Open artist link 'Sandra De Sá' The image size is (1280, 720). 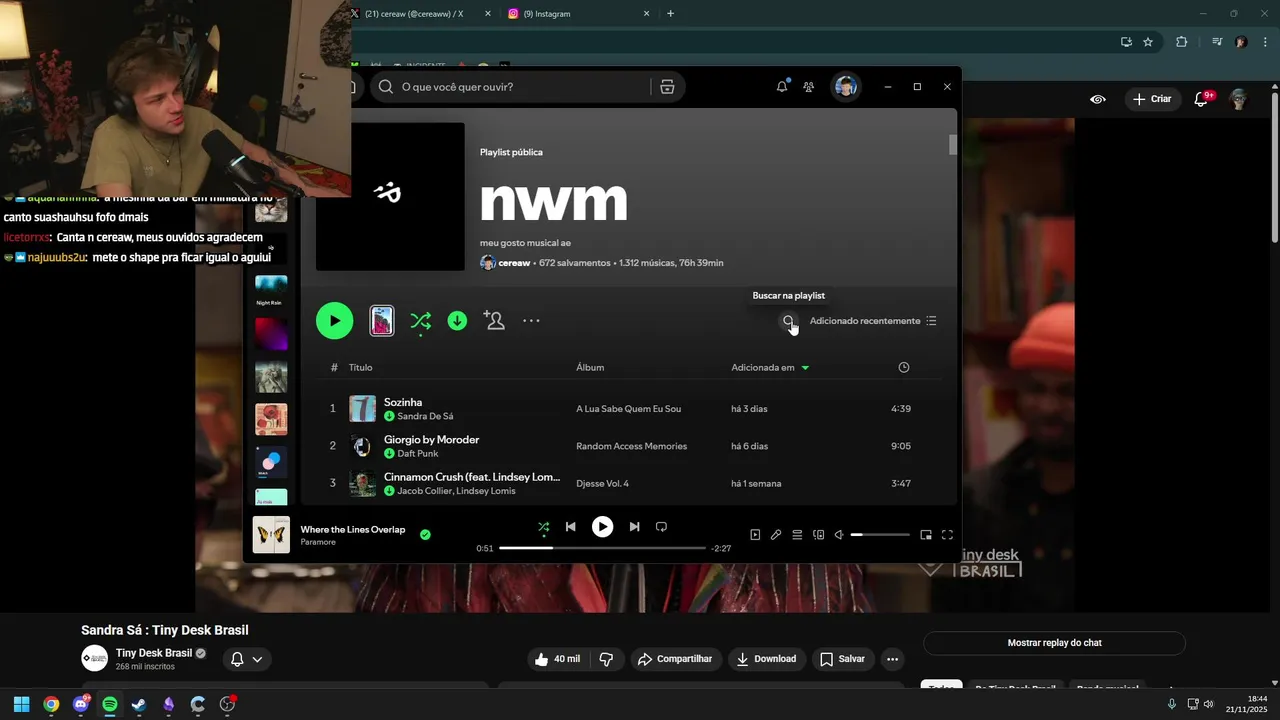tap(425, 416)
